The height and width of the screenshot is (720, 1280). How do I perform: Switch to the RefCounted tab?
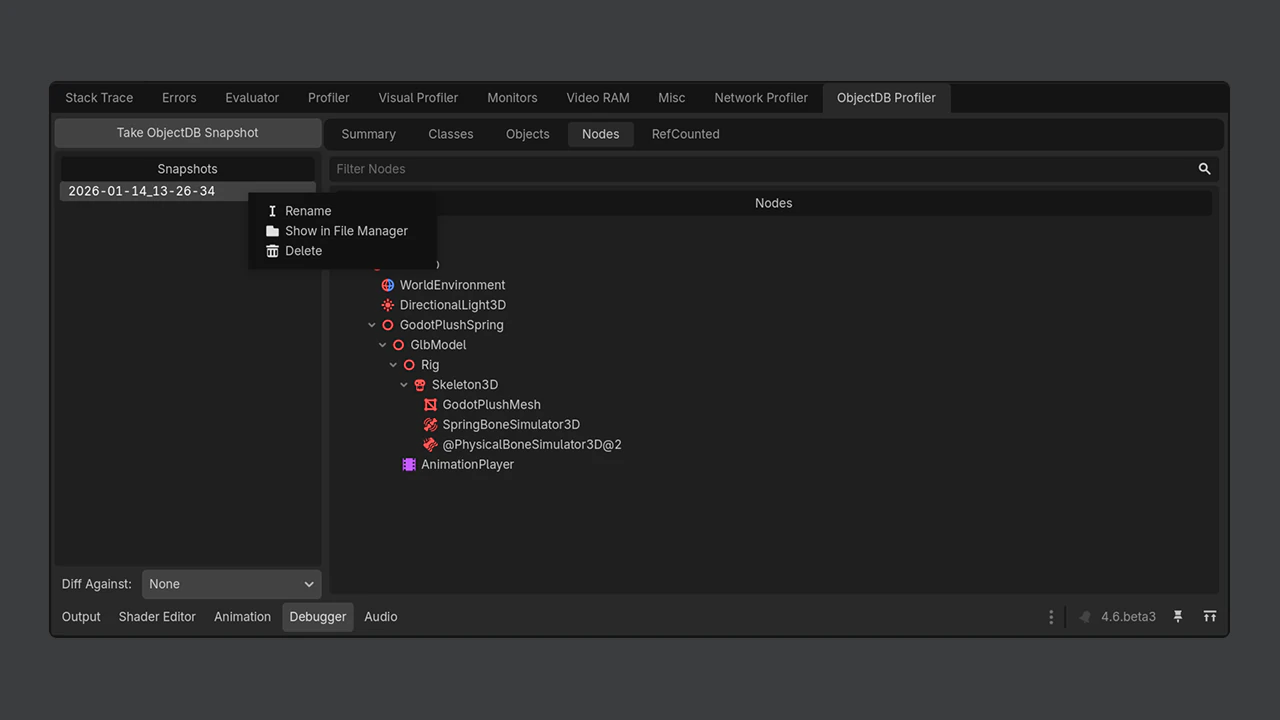[685, 134]
